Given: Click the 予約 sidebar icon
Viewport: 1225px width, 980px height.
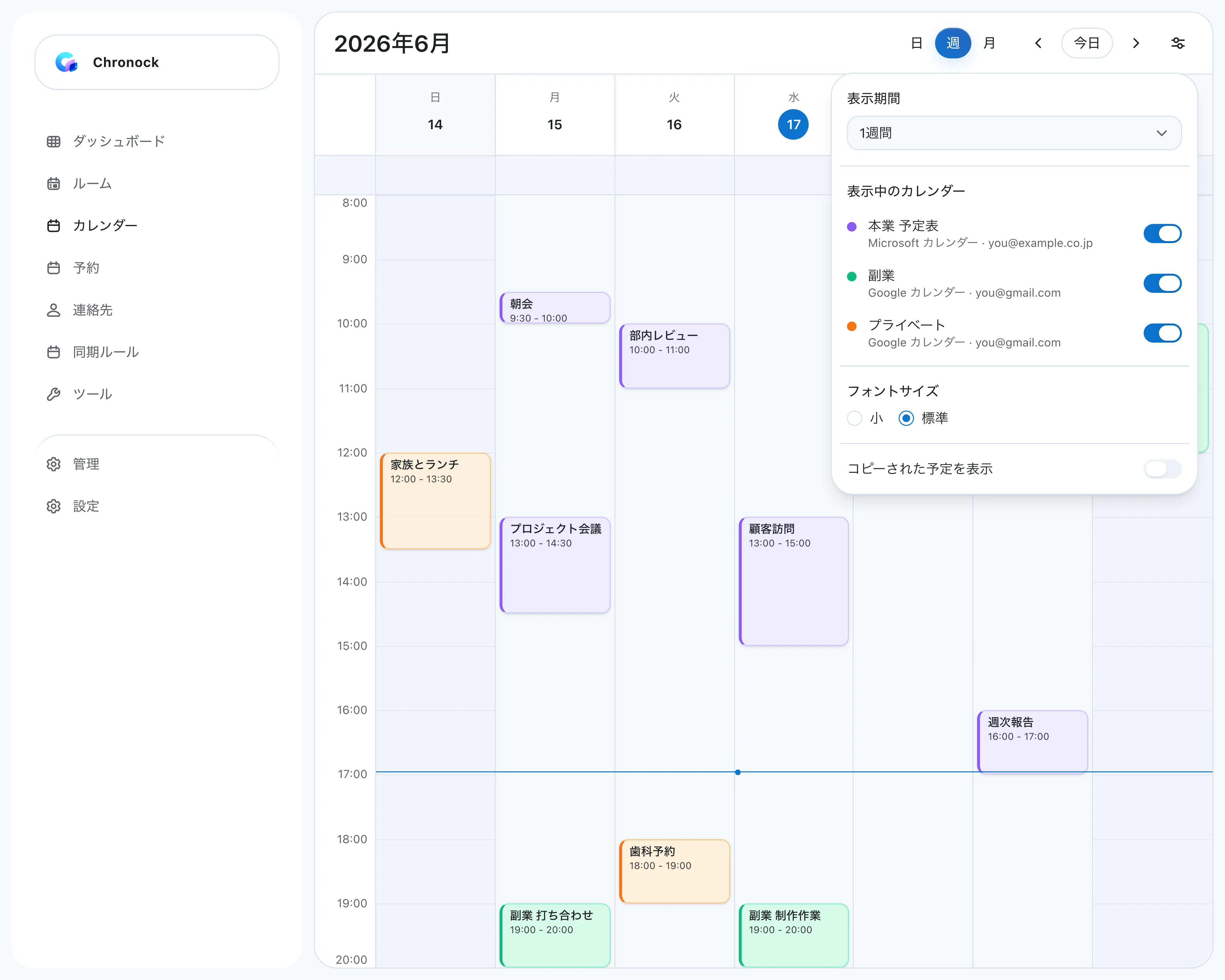Looking at the screenshot, I should click(x=53, y=268).
